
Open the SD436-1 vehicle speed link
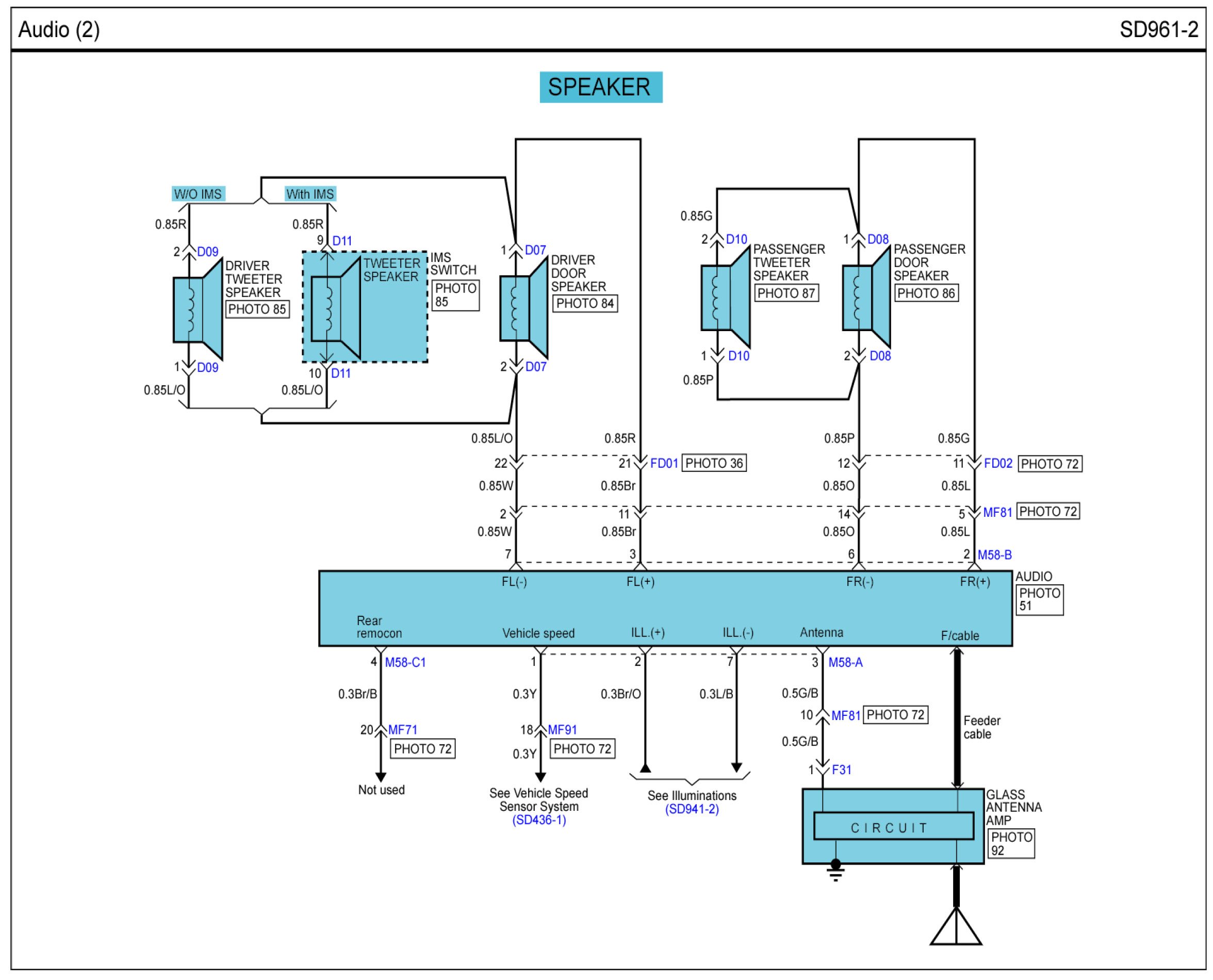[539, 820]
